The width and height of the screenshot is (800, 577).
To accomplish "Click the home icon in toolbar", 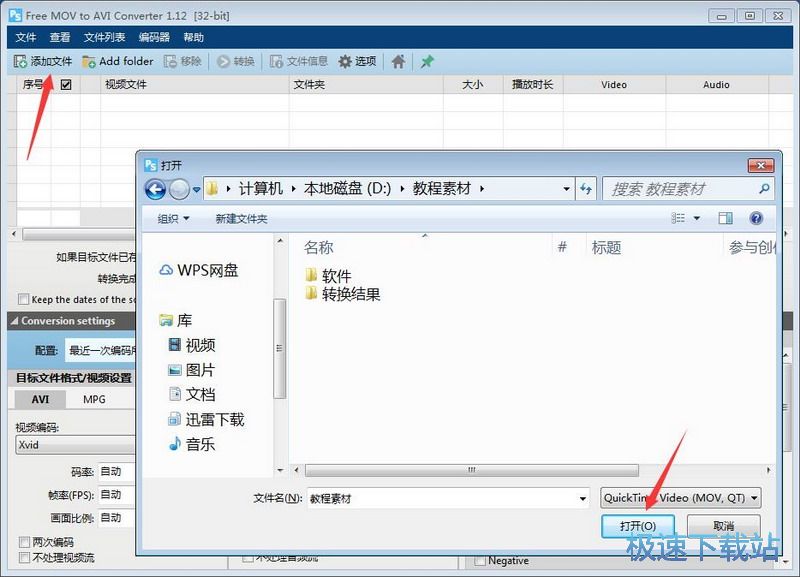I will tap(398, 61).
